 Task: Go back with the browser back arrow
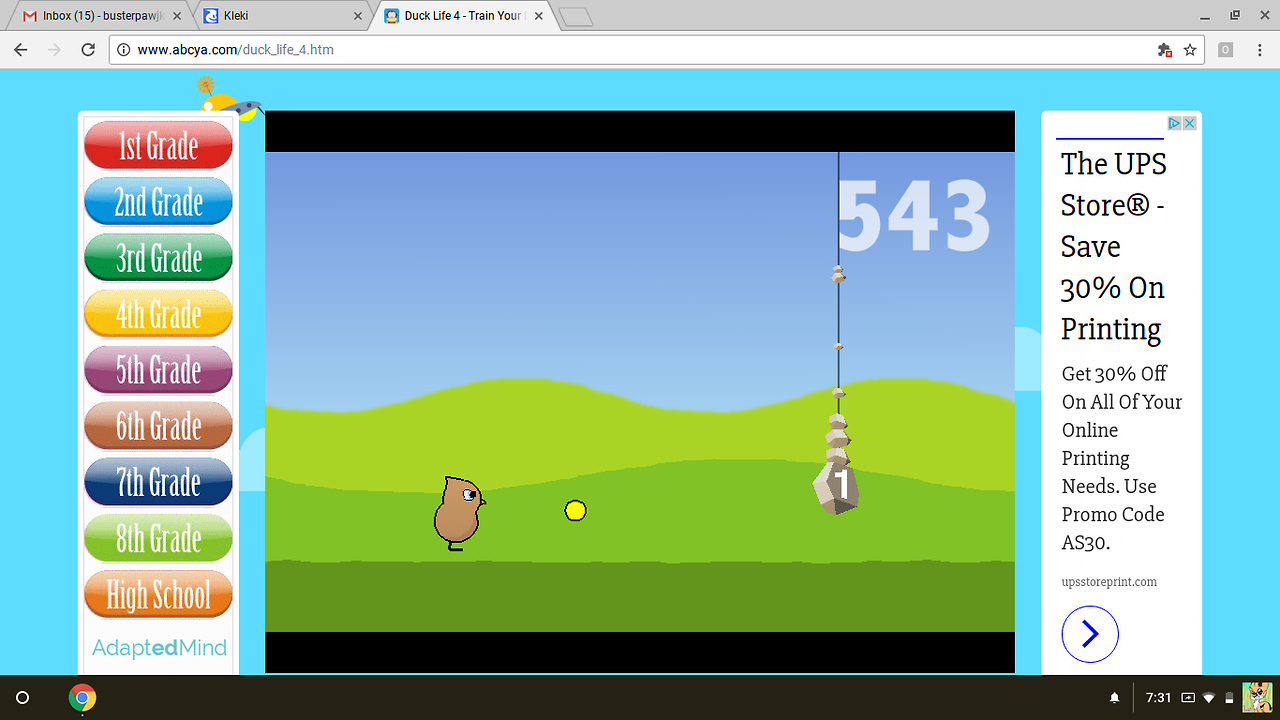click(21, 50)
